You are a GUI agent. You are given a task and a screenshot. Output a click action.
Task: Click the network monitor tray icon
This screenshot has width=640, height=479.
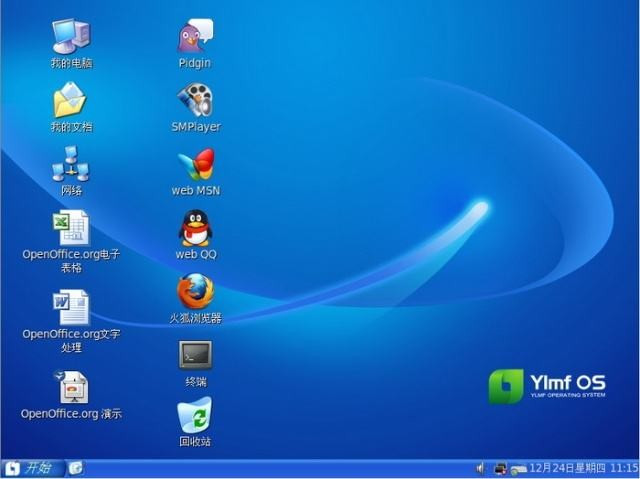pos(500,468)
